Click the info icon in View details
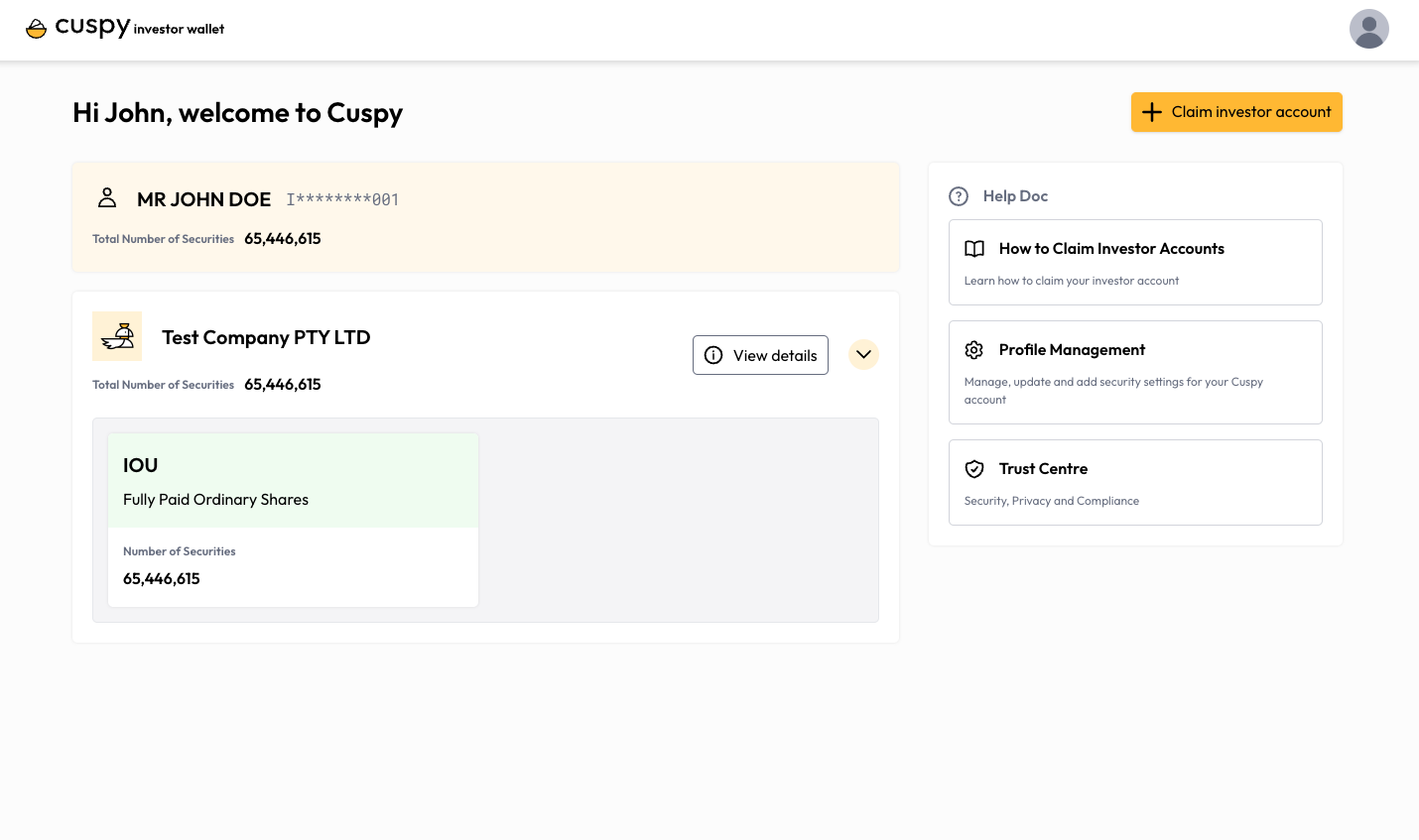 tap(713, 355)
